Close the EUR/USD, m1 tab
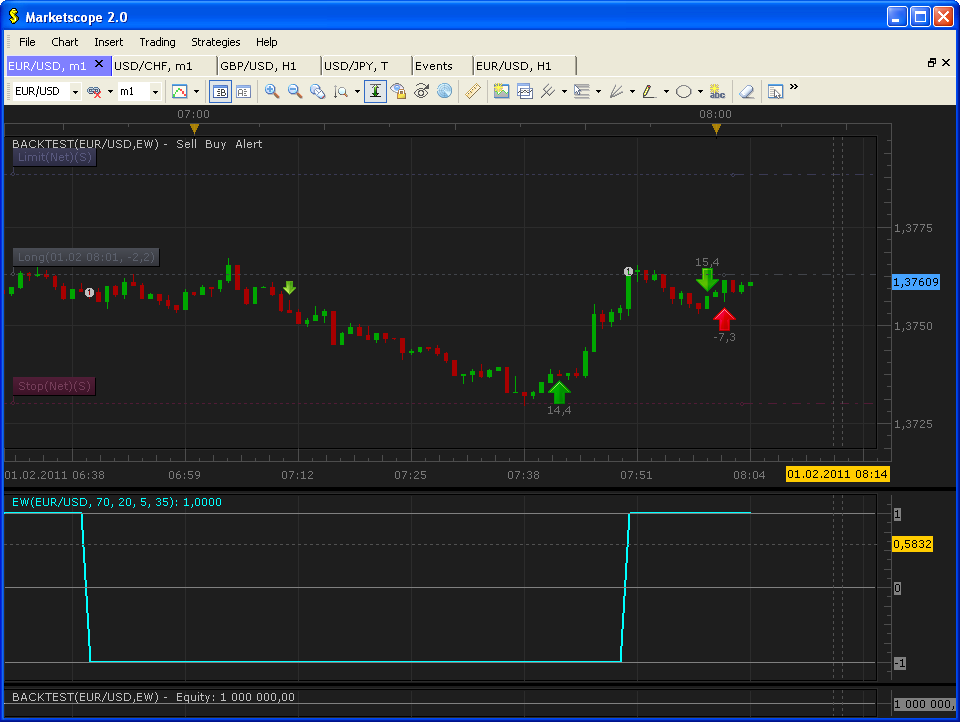960x722 pixels. click(99, 64)
